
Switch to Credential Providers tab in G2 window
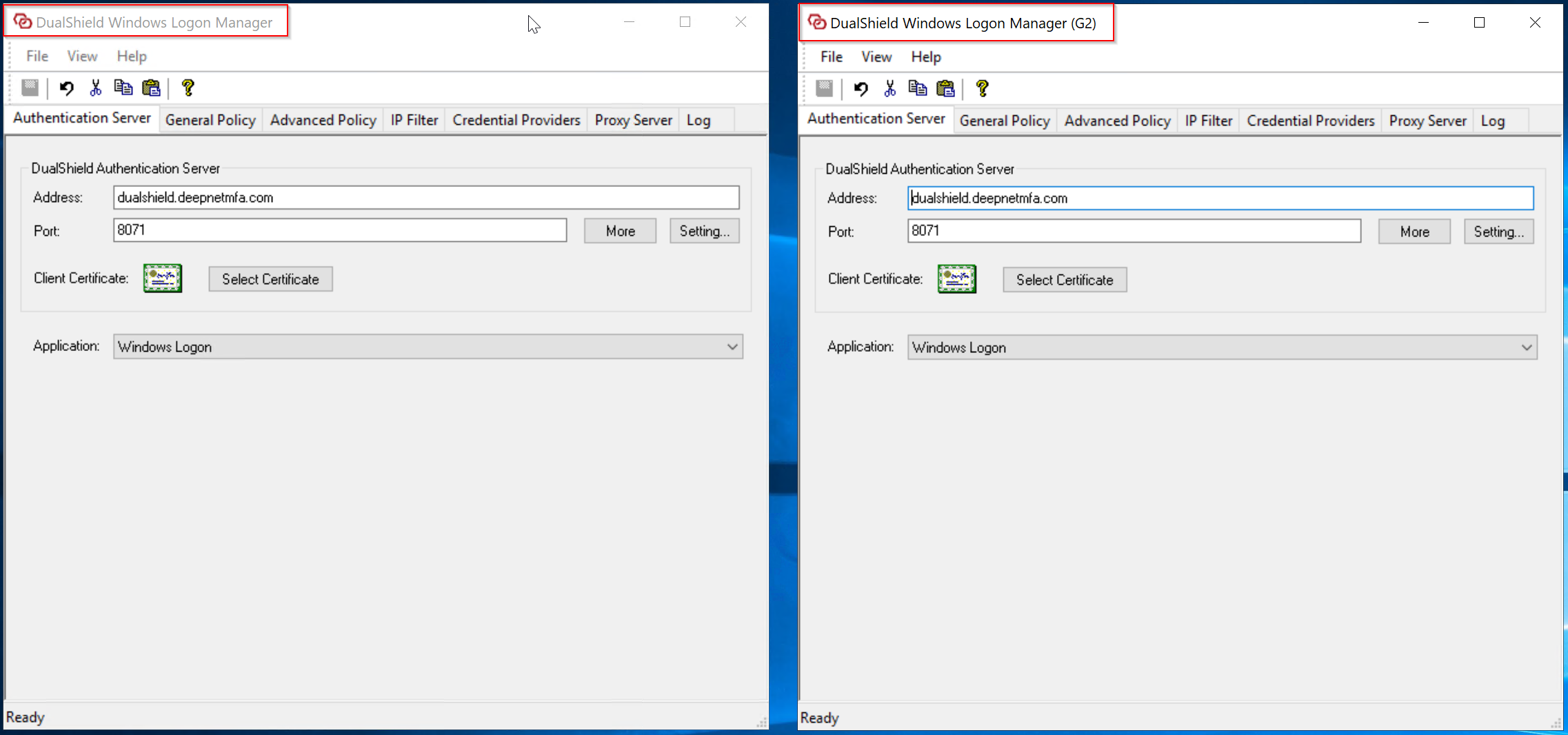(x=1310, y=121)
